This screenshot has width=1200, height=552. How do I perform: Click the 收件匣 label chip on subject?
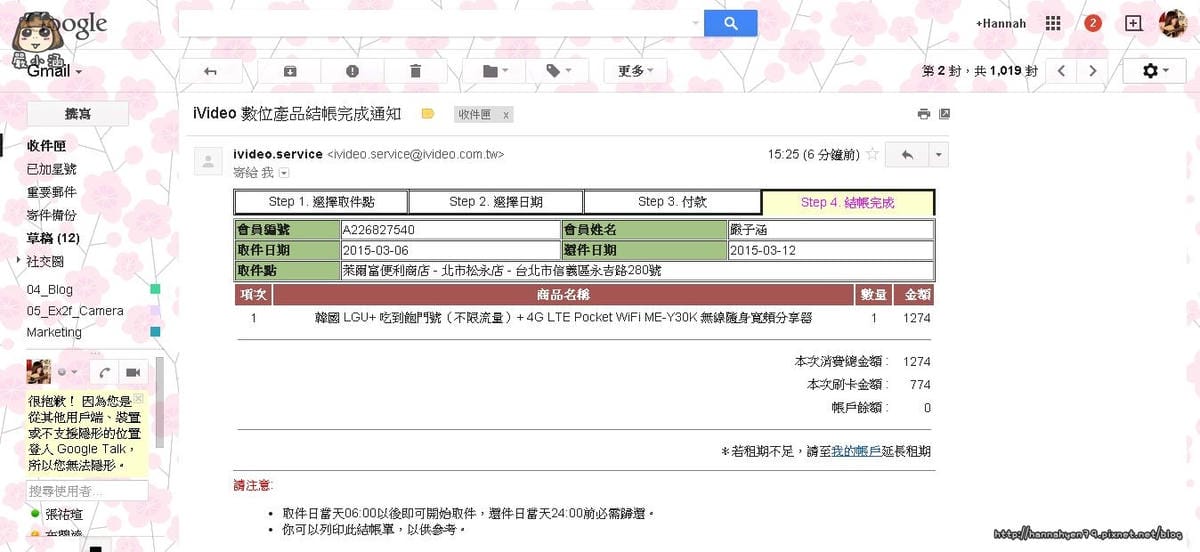pos(475,115)
